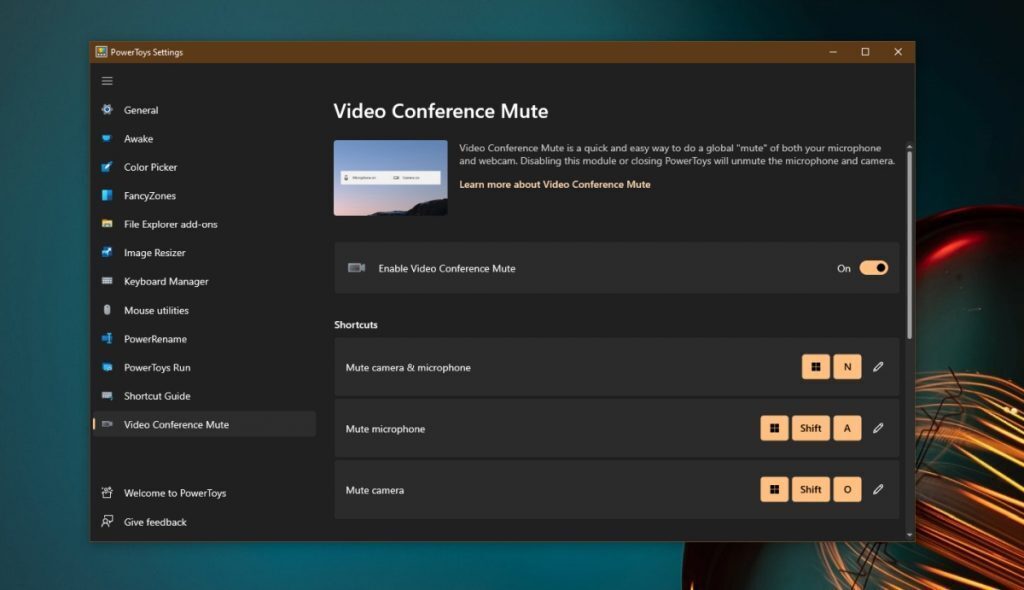
Task: Edit the Mute microphone shortcut pencil
Action: pyautogui.click(x=878, y=428)
